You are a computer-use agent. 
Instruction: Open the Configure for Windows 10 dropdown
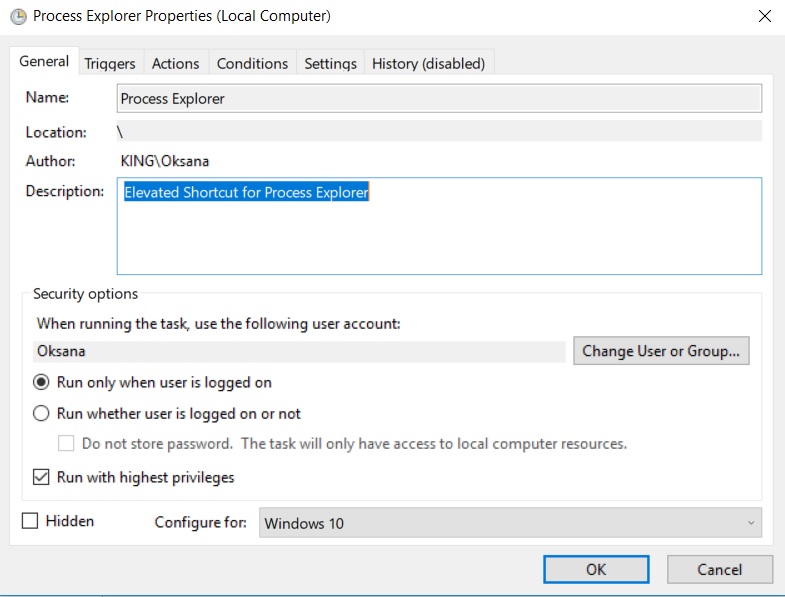(x=510, y=523)
